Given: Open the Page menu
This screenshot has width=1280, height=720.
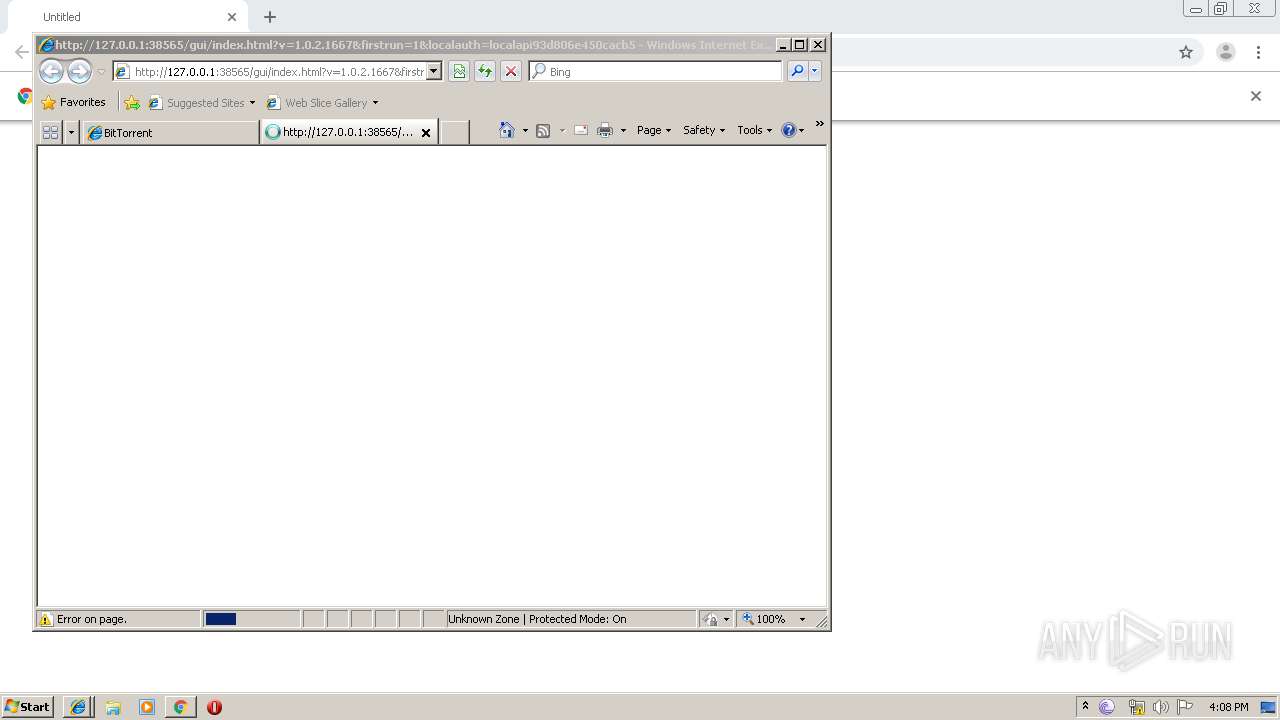Looking at the screenshot, I should pyautogui.click(x=654, y=130).
